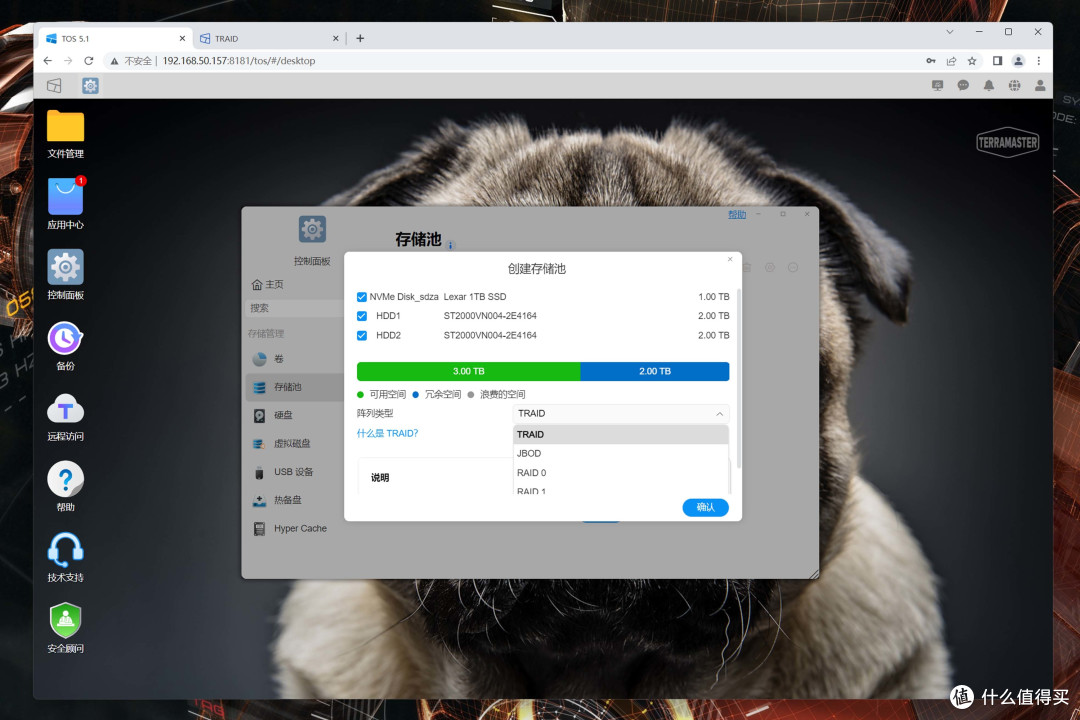
Task: Open the Chrome tab search chevron
Action: click(x=950, y=32)
